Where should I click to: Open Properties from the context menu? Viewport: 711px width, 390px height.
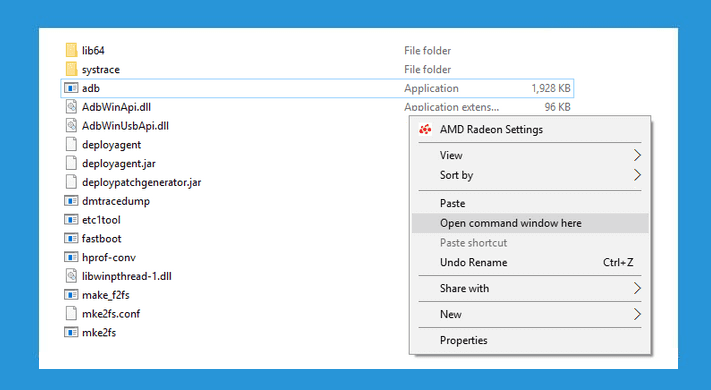pos(530,340)
